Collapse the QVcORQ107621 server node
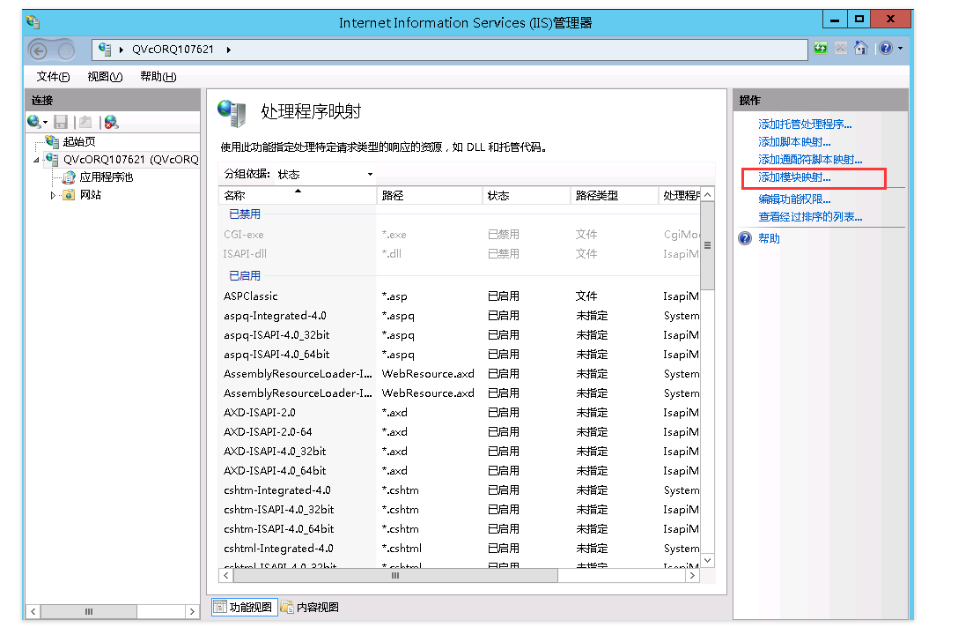This screenshot has height=631, width=971. (x=37, y=160)
